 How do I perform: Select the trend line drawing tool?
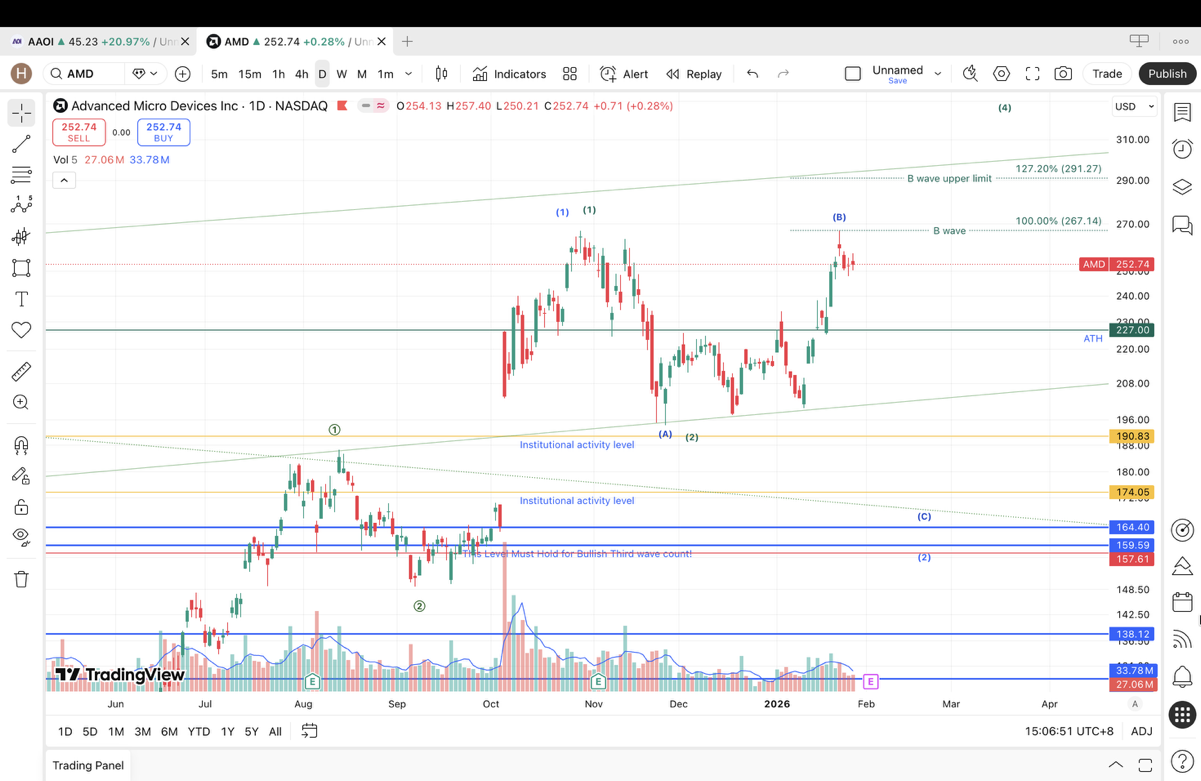click(21, 144)
